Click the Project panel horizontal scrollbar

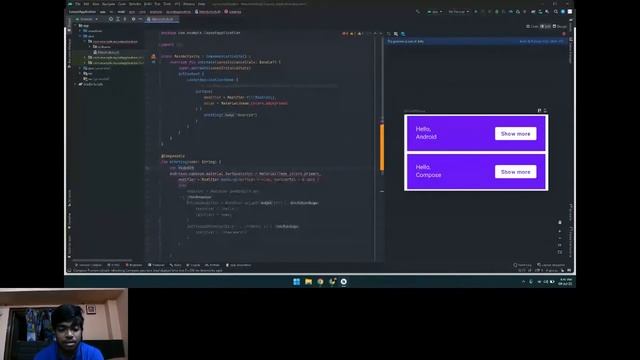(x=102, y=260)
